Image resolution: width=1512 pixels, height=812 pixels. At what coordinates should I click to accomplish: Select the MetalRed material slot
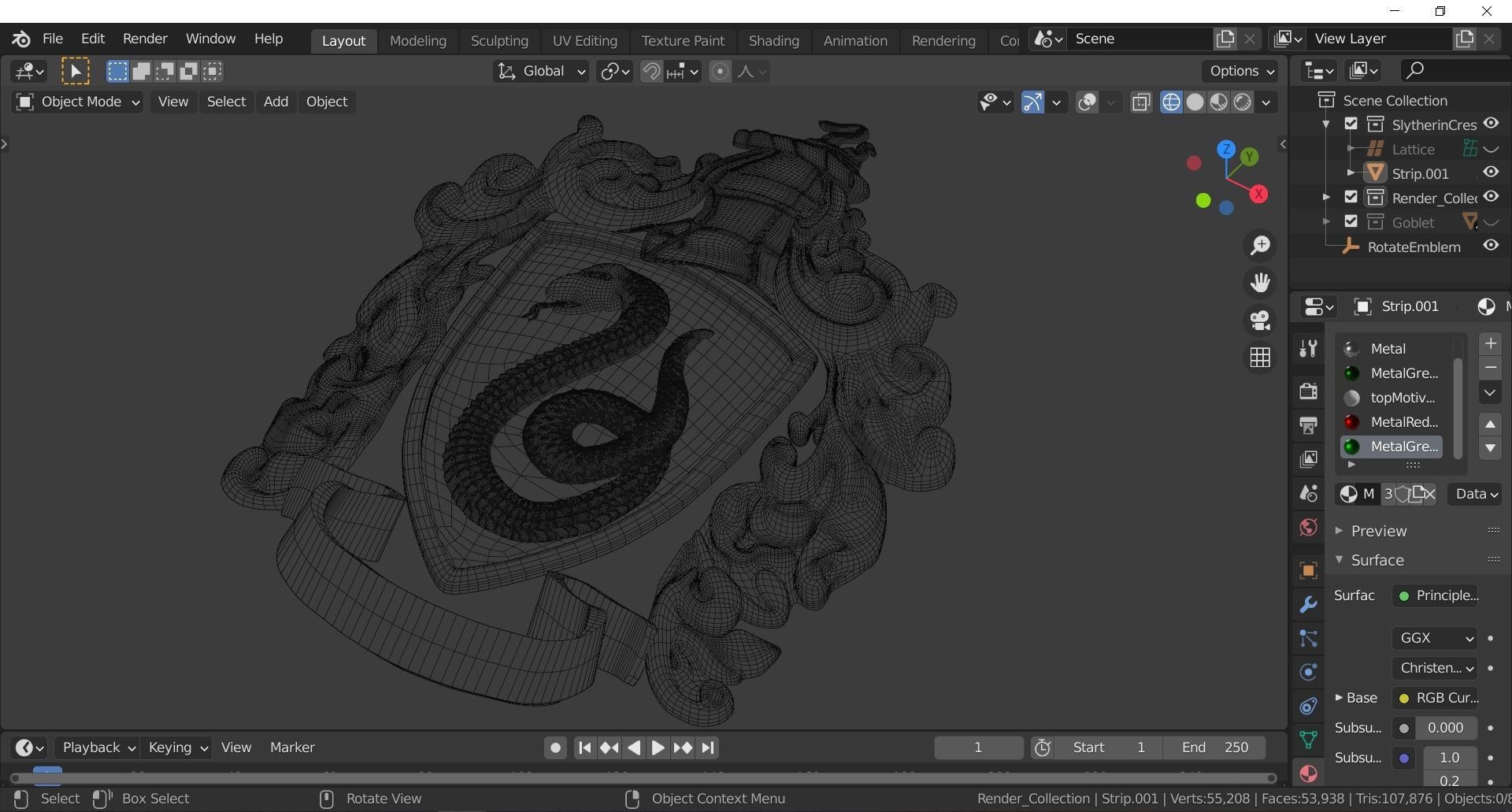1392,422
